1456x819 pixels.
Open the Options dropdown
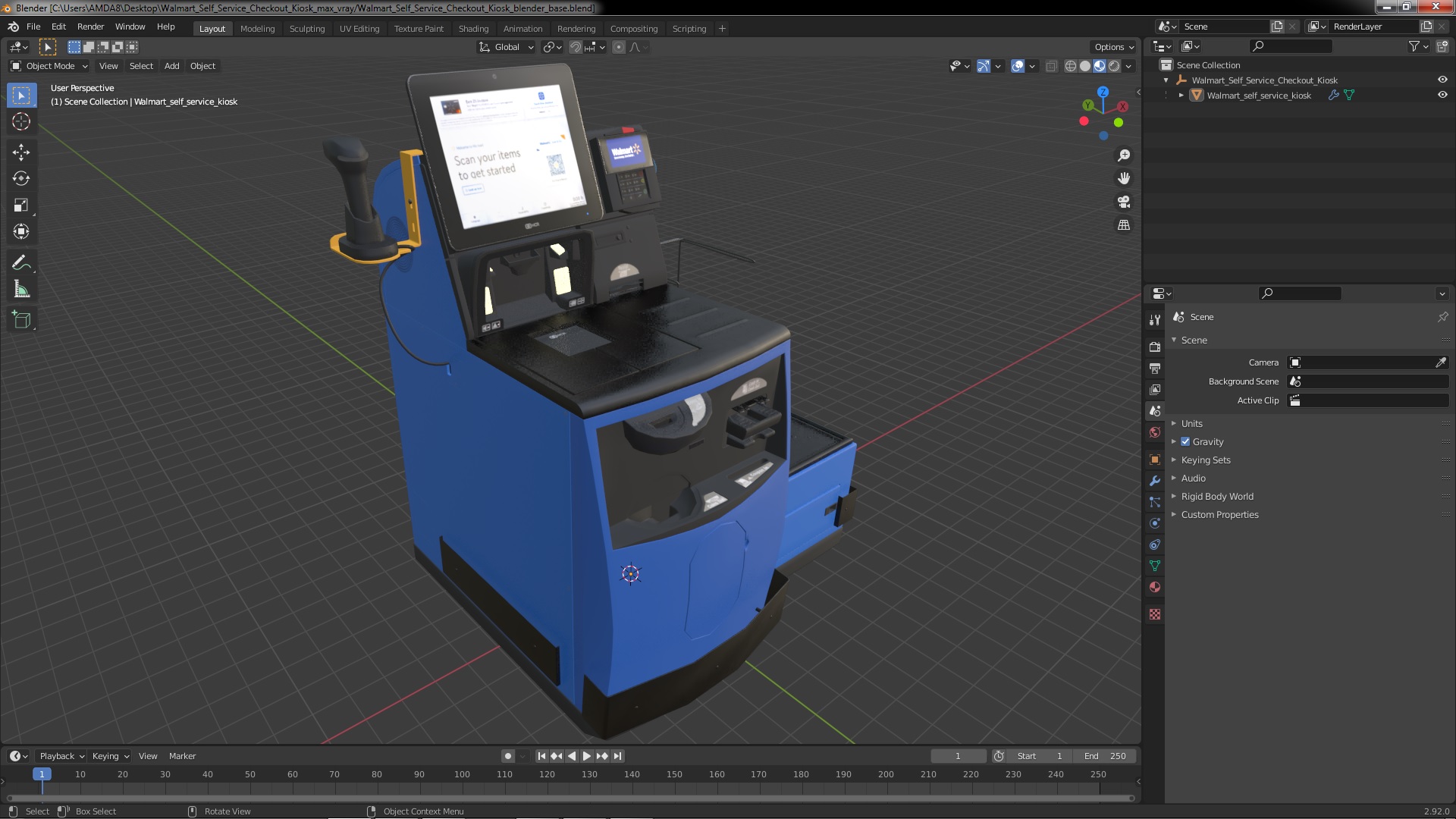point(1114,47)
